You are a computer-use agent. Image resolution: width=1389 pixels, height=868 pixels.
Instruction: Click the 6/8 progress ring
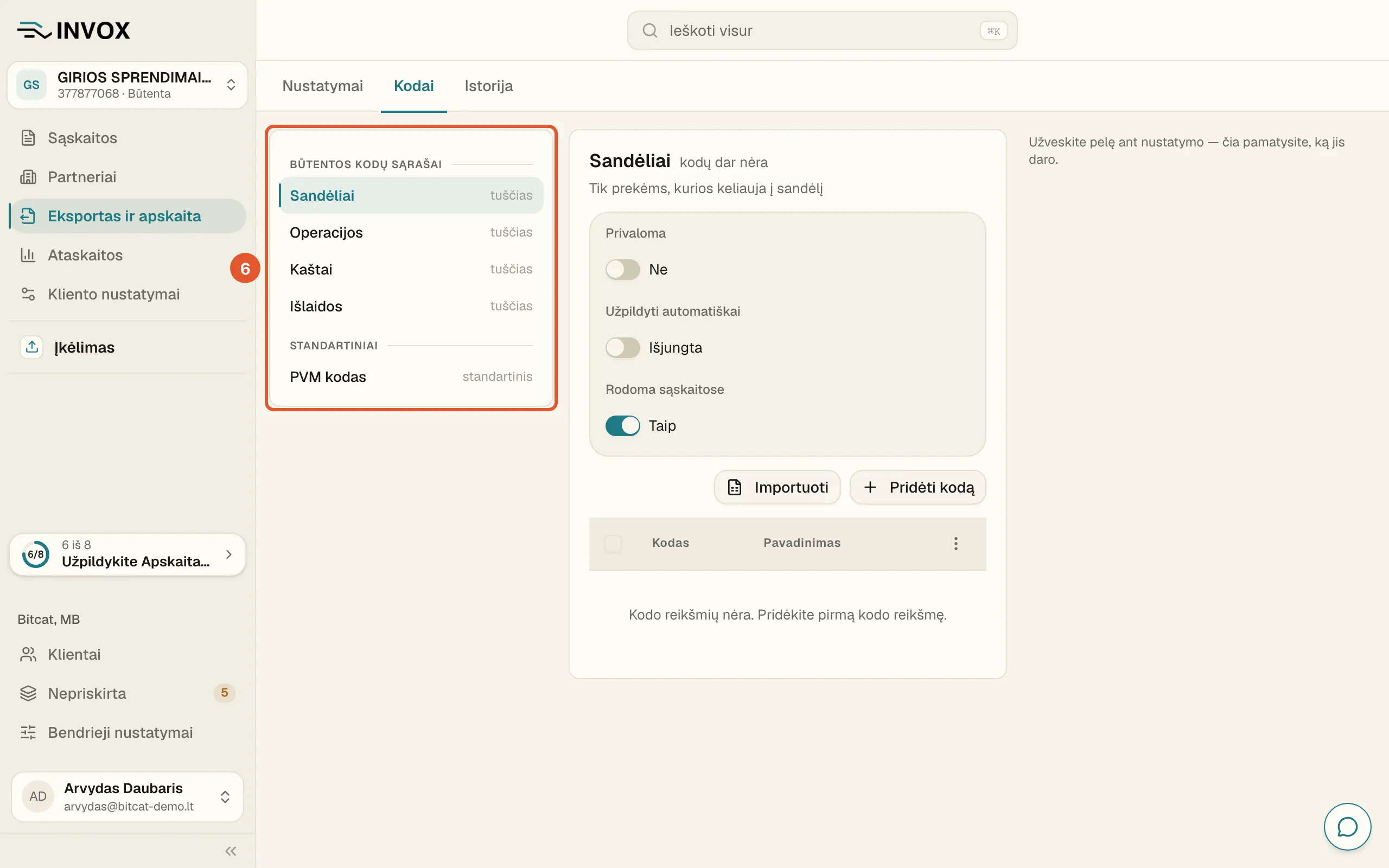(36, 554)
